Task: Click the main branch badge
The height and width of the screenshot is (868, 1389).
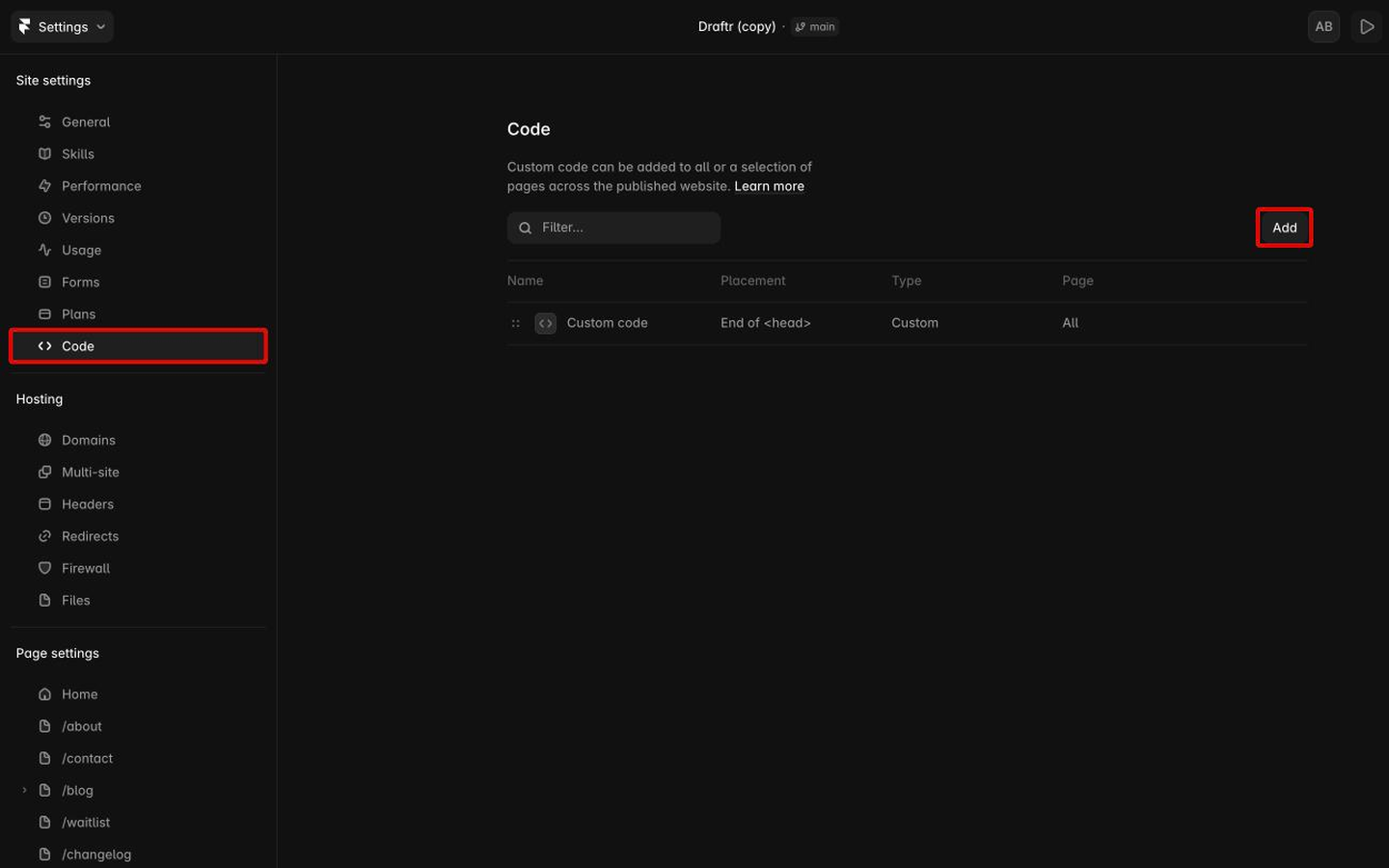Action: coord(815,27)
